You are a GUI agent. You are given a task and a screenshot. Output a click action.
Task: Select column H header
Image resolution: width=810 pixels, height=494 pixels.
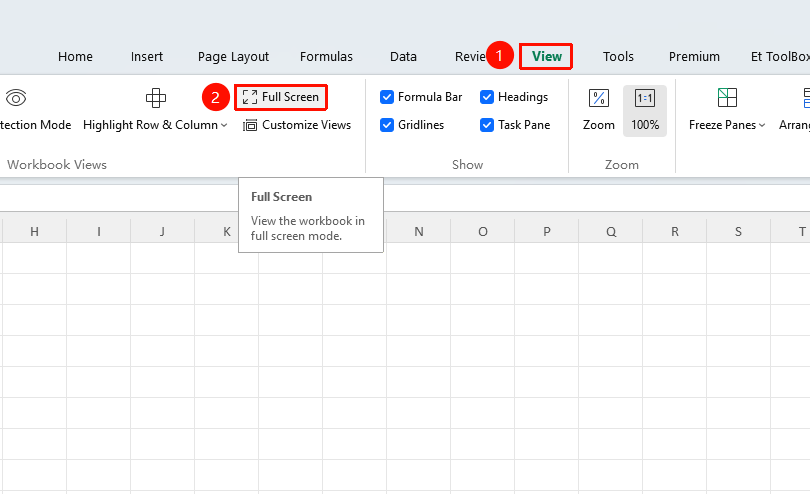[35, 231]
